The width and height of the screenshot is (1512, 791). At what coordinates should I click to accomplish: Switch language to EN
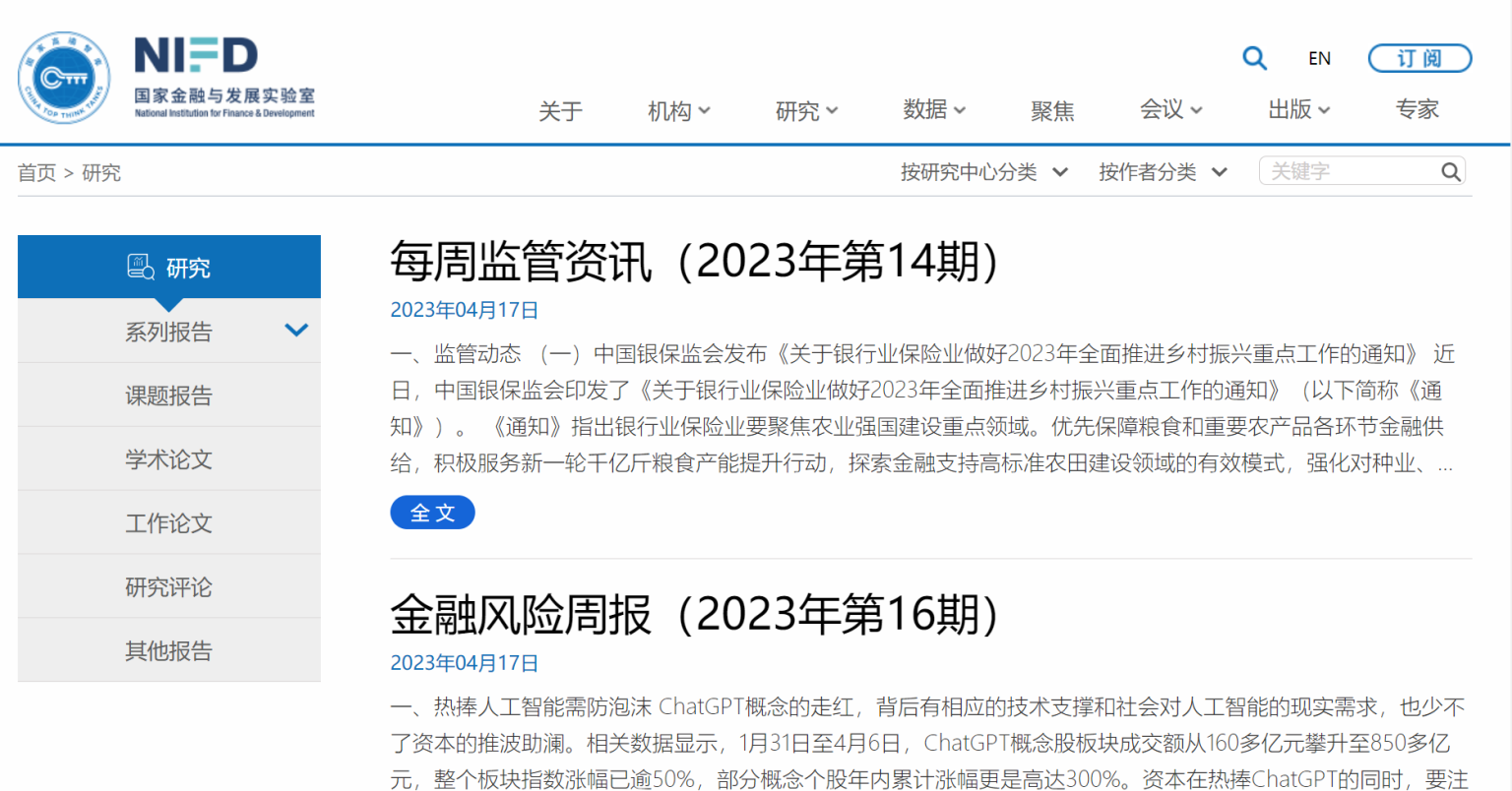coord(1319,58)
